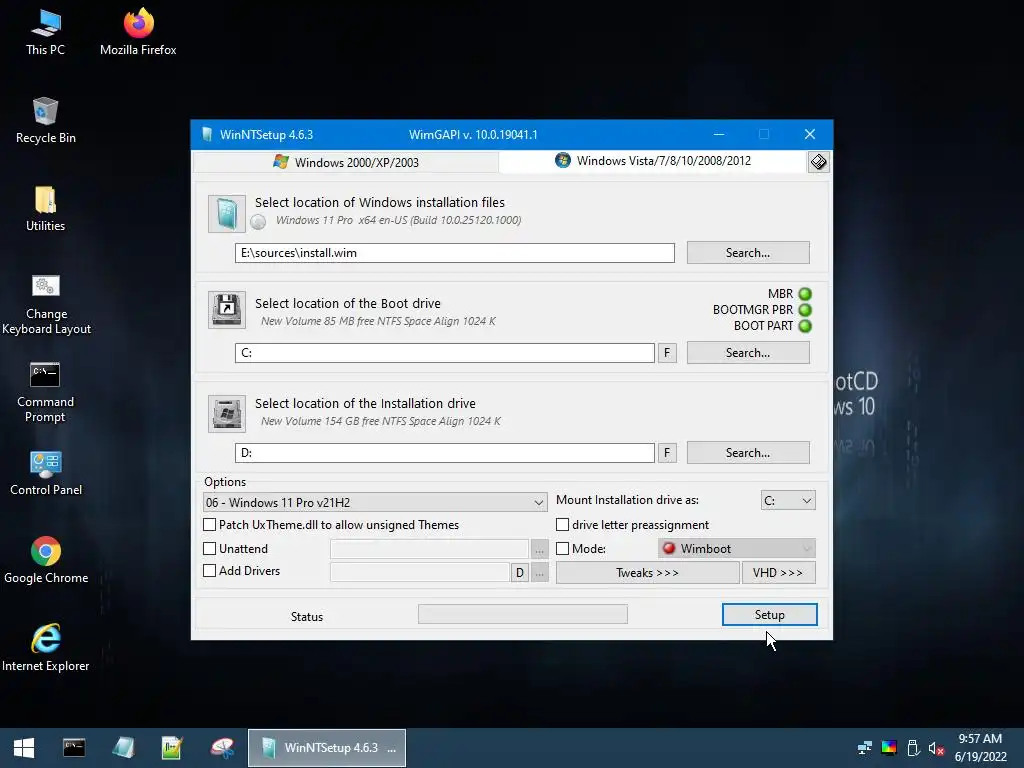Enable Patch UxTheme.dll checkbox

pos(210,524)
